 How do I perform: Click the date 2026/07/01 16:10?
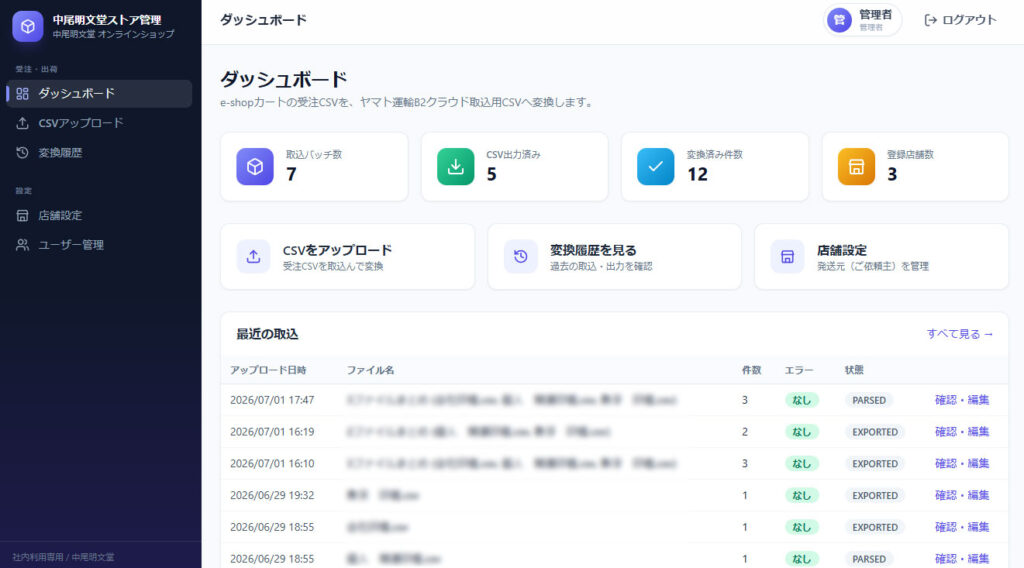click(272, 464)
